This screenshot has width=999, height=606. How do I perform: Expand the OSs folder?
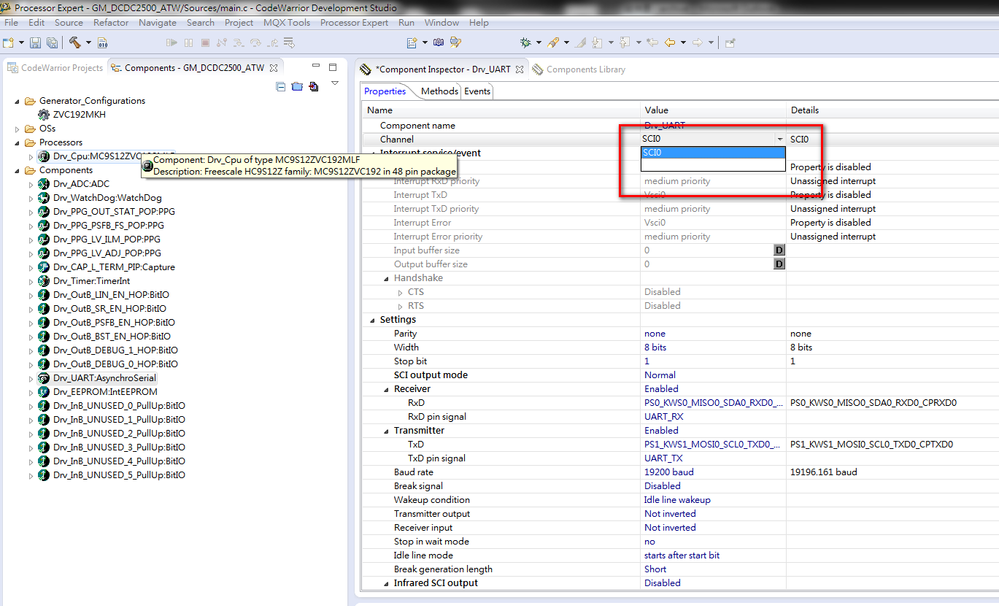[17, 129]
